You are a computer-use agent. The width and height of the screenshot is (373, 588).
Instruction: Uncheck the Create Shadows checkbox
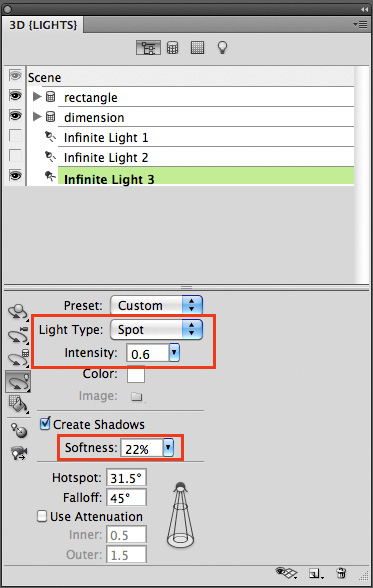click(x=45, y=424)
